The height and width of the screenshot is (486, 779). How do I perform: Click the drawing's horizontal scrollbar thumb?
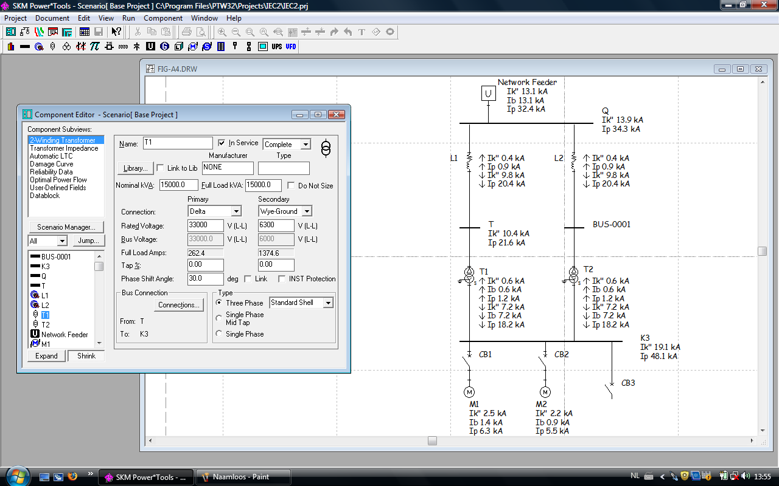click(432, 441)
